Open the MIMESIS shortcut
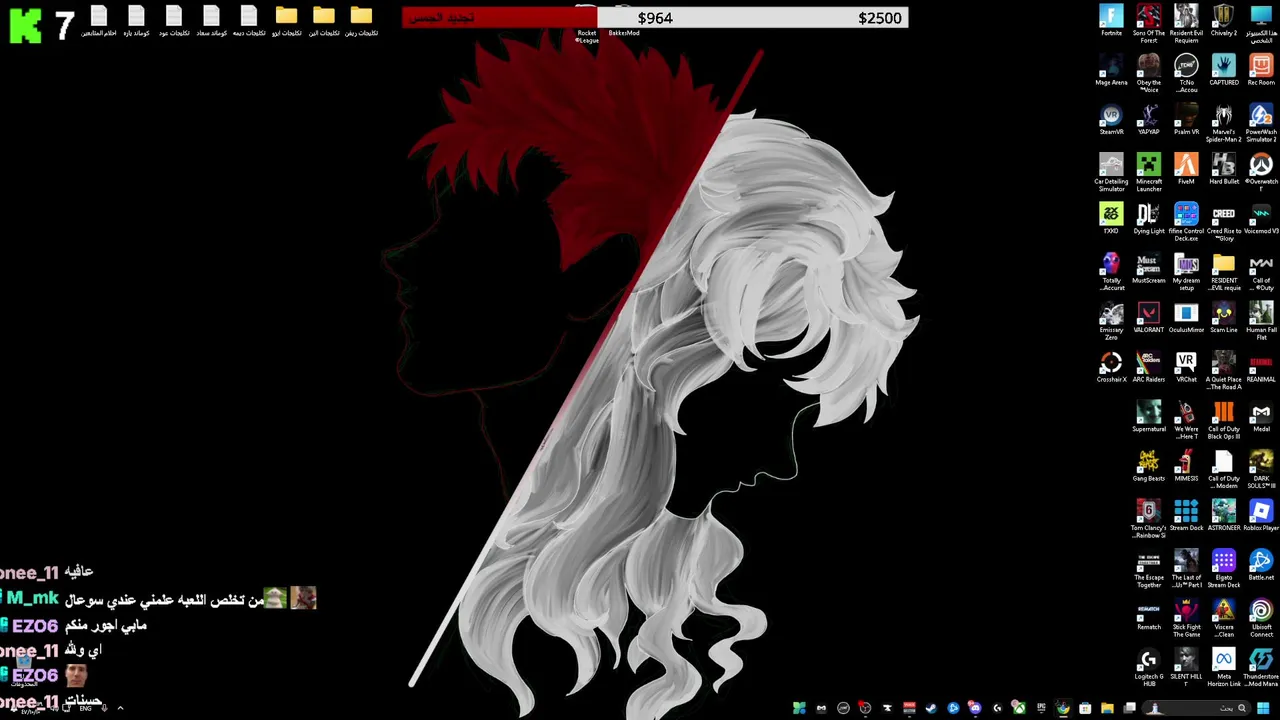The width and height of the screenshot is (1280, 720). coord(1186,466)
